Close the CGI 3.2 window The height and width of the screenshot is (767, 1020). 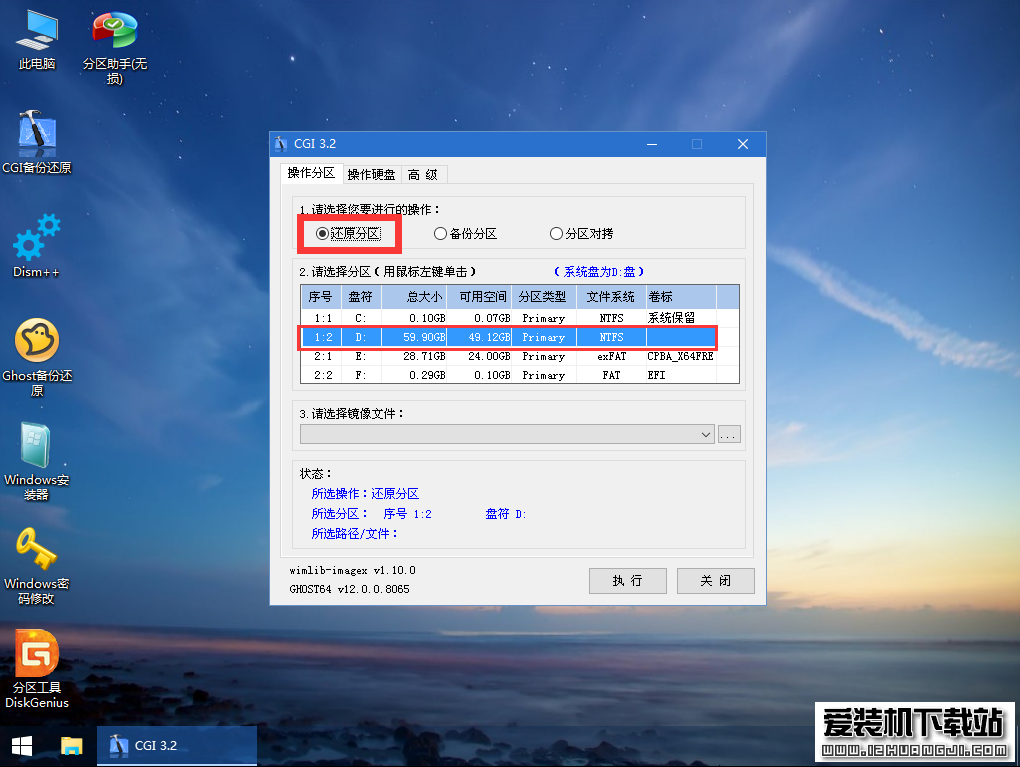[743, 144]
